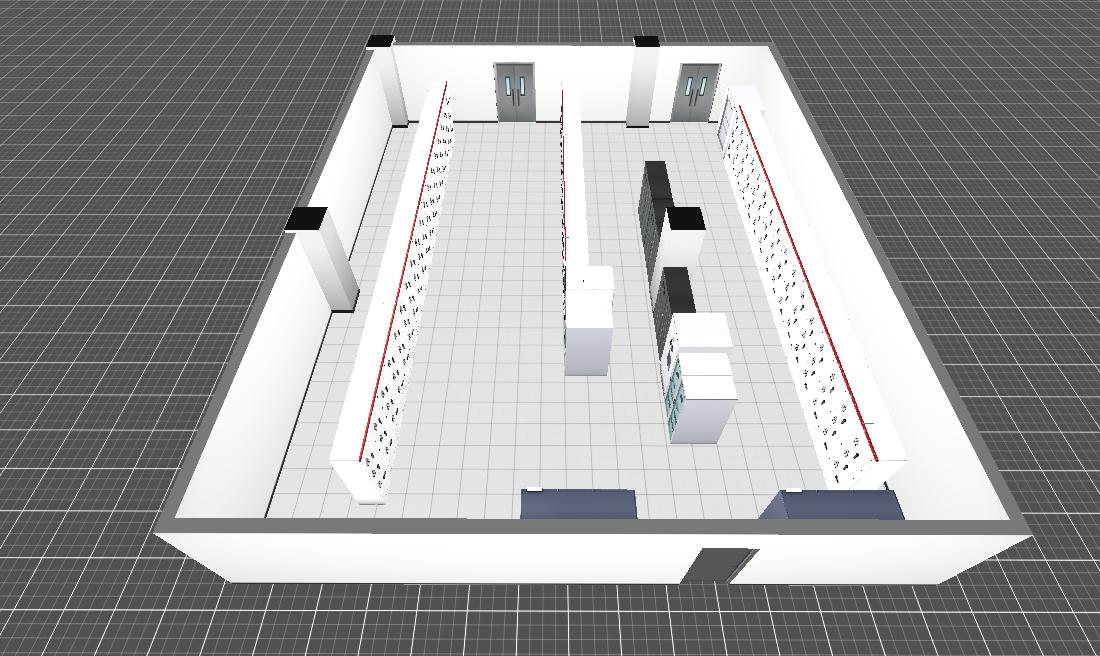1100x656 pixels.
Task: Select the right dark blue desk at front
Action: [842, 505]
